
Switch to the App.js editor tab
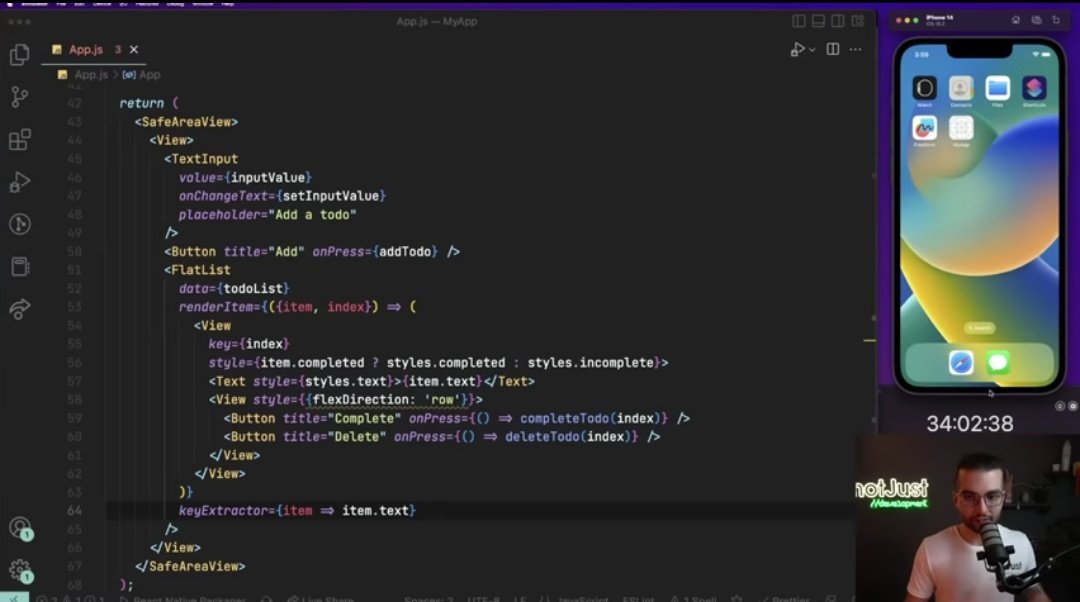[85, 48]
